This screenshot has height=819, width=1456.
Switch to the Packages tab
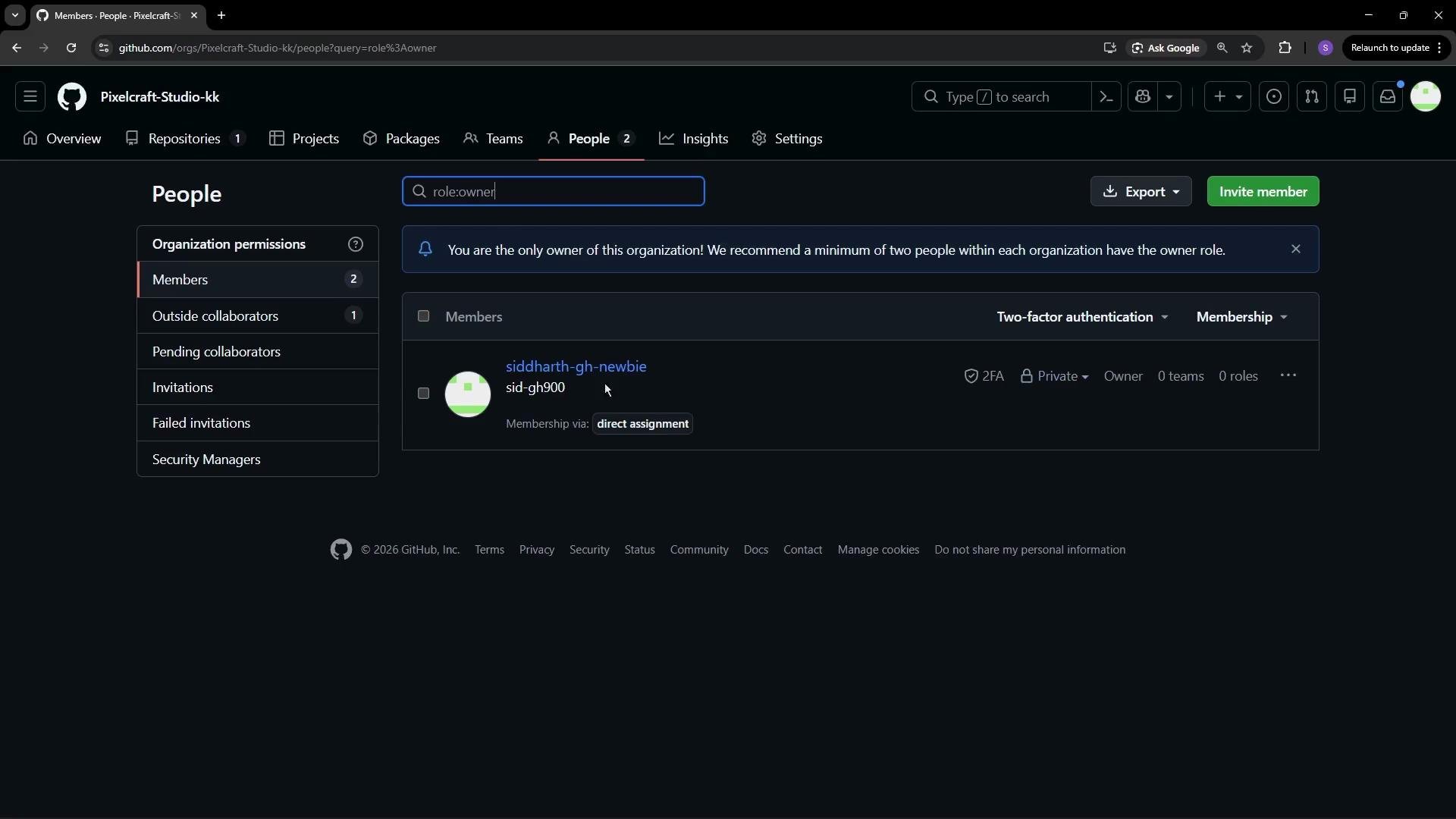click(x=401, y=139)
